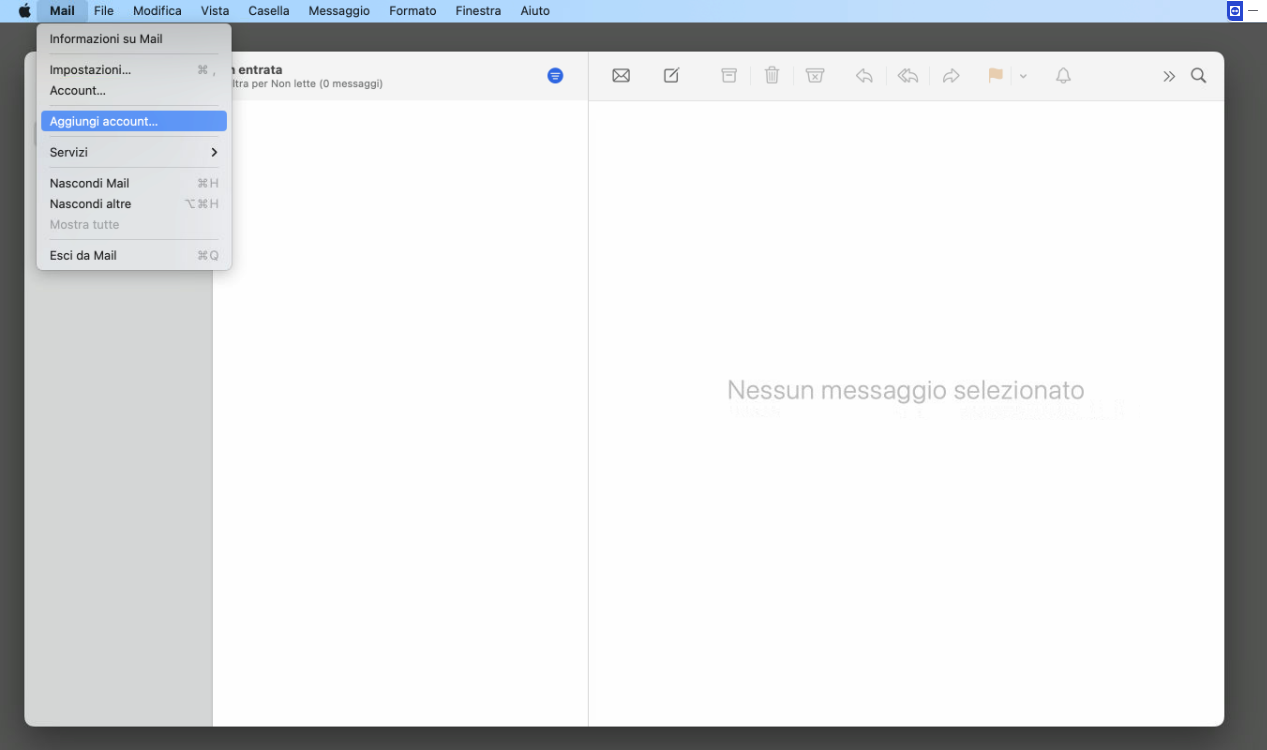Open the flag color dropdown arrow
Viewport: 1267px width, 750px height.
coord(1023,77)
